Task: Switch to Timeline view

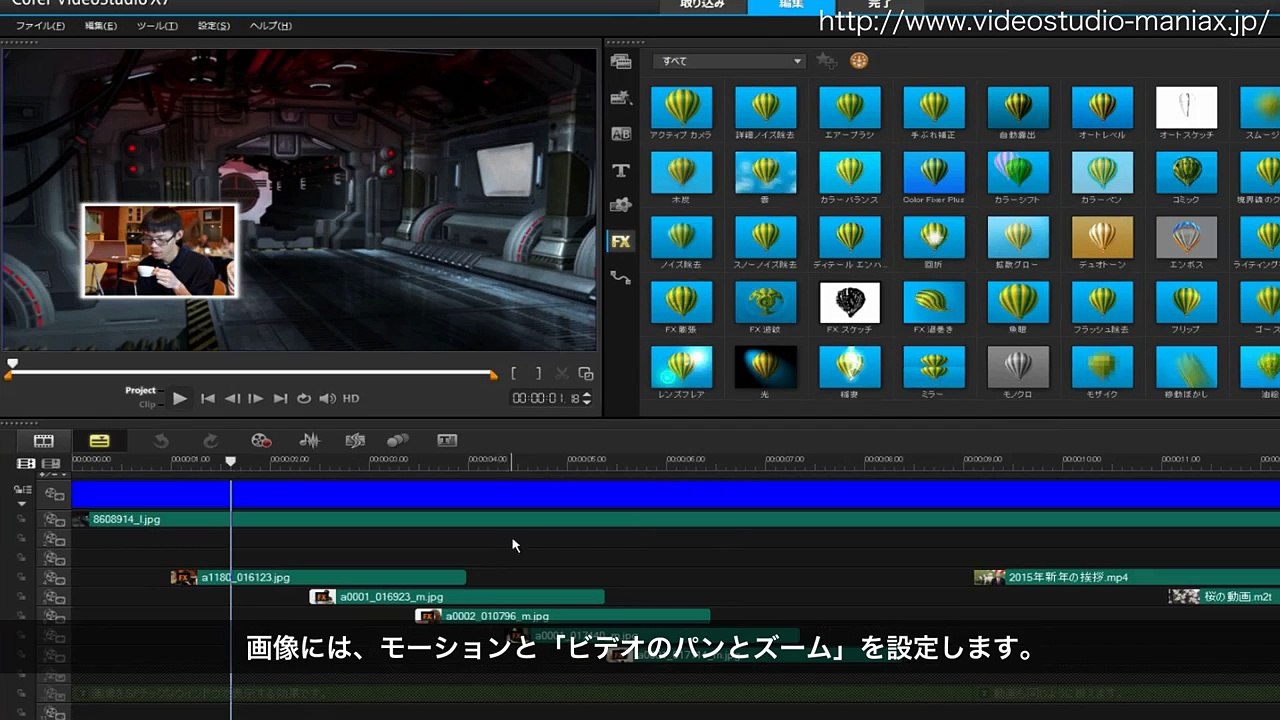Action: [x=99, y=441]
